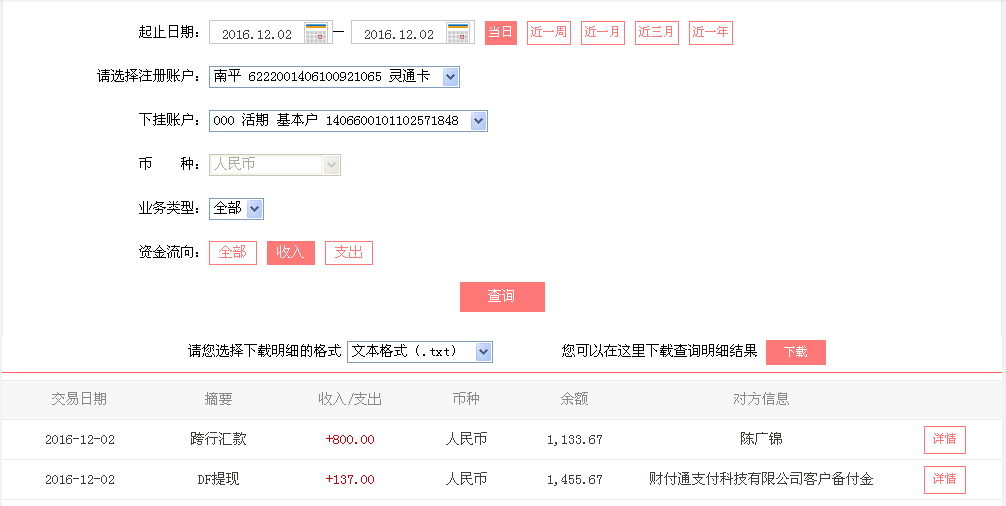
Task: View 详情 for the 跨行汇款 transaction
Action: [944, 440]
